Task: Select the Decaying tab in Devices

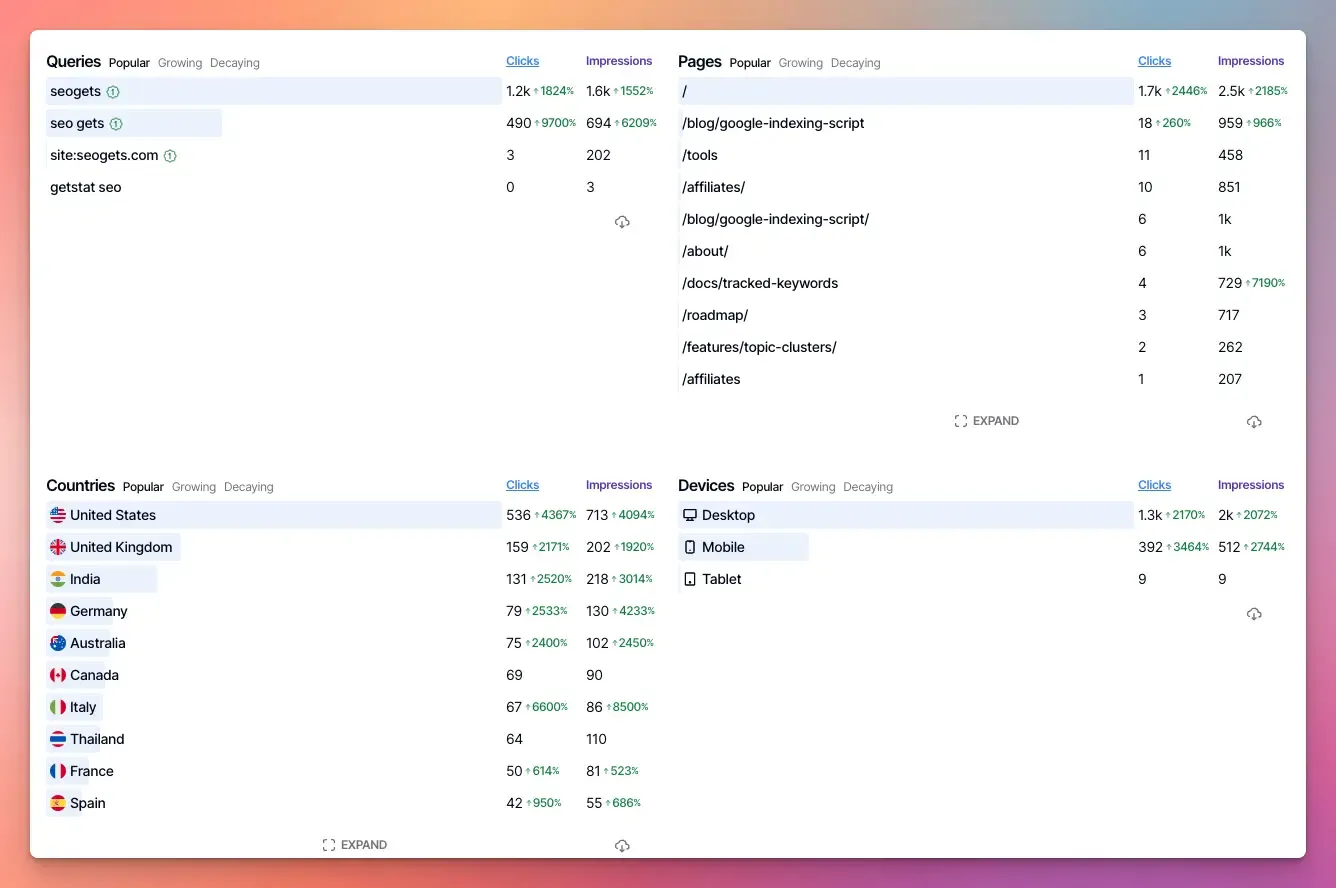Action: pos(867,487)
